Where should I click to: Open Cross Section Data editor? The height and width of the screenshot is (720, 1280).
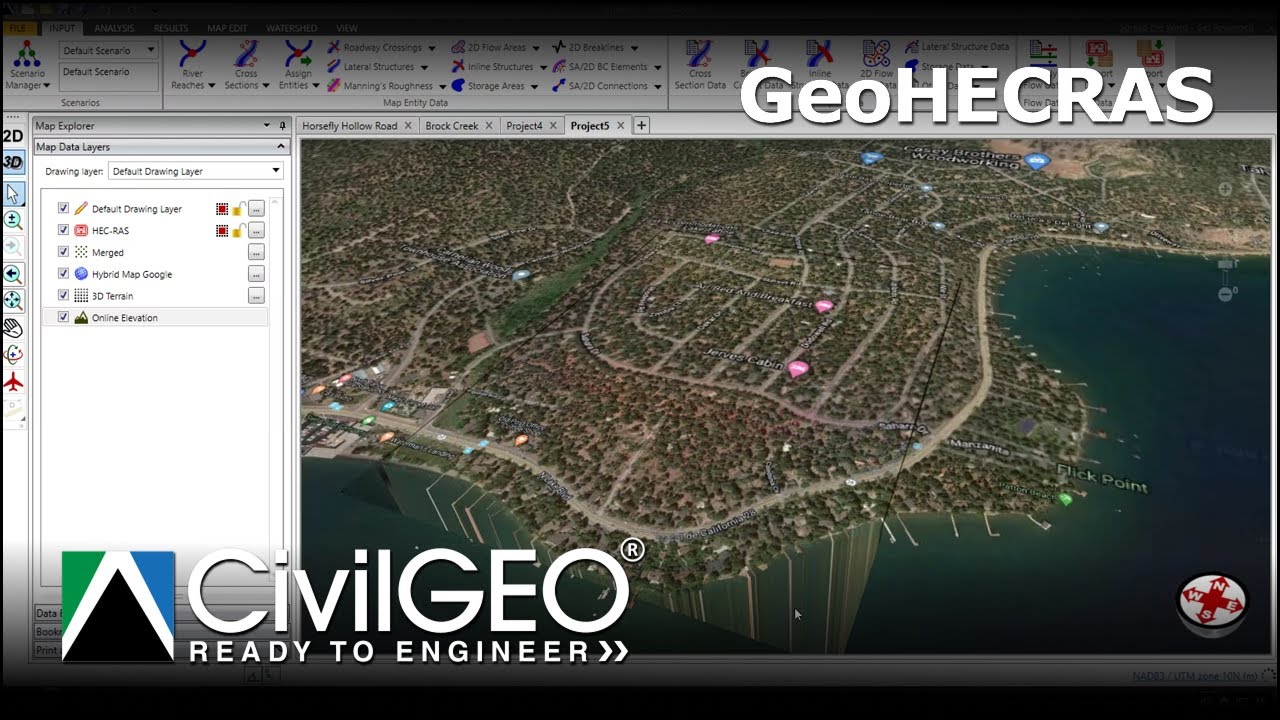(700, 66)
